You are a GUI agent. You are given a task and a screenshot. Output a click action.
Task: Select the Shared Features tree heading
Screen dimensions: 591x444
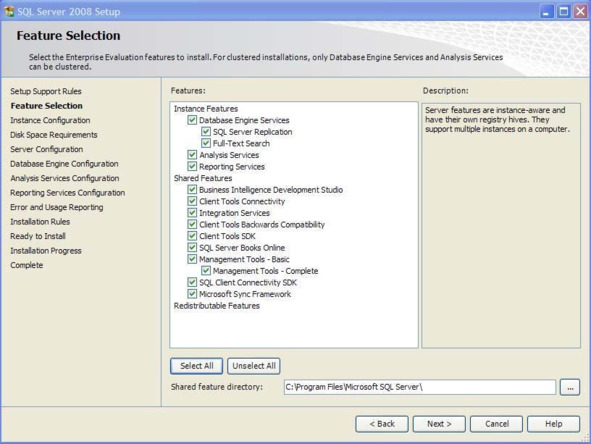[203, 178]
